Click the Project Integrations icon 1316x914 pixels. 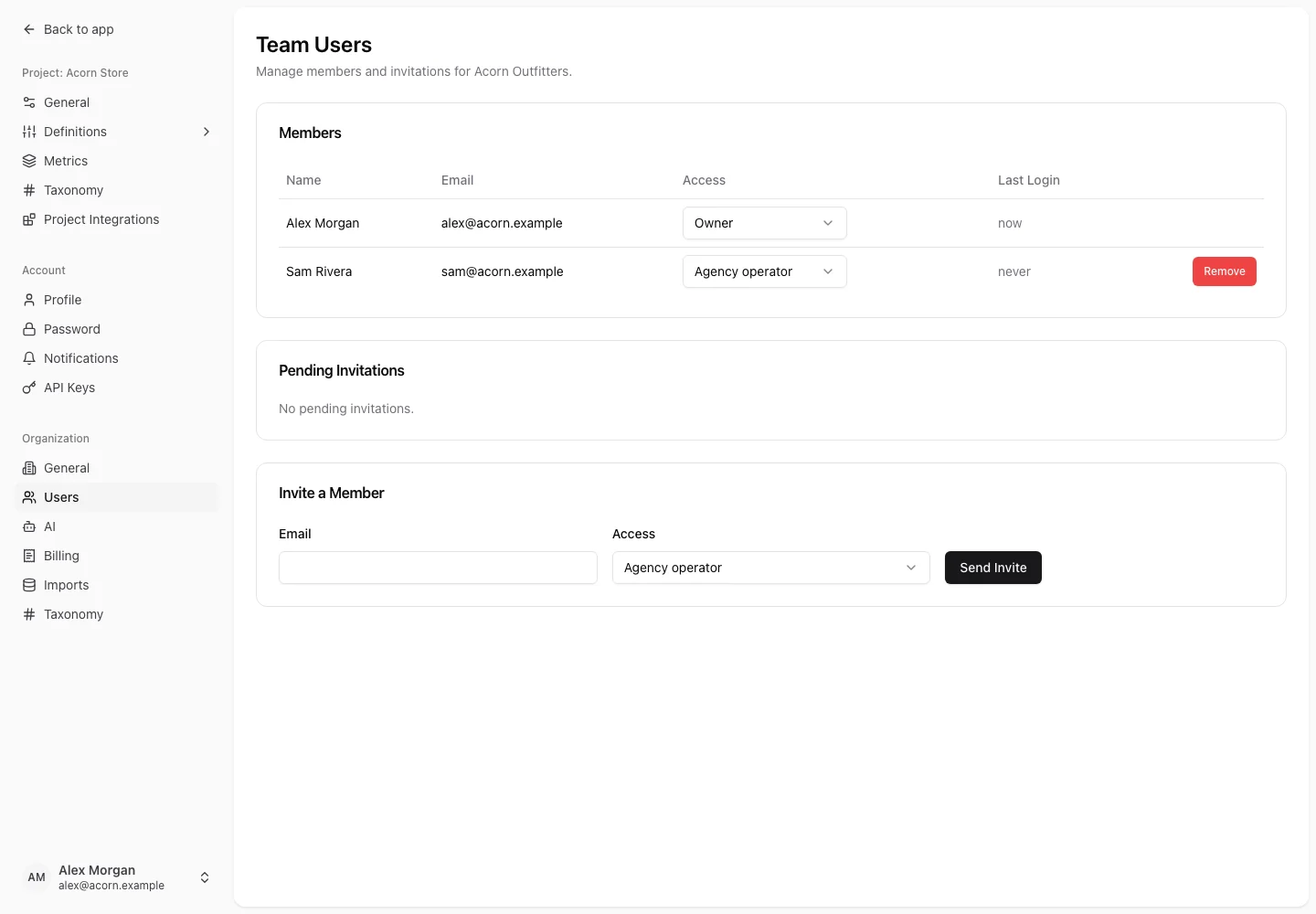click(x=29, y=219)
